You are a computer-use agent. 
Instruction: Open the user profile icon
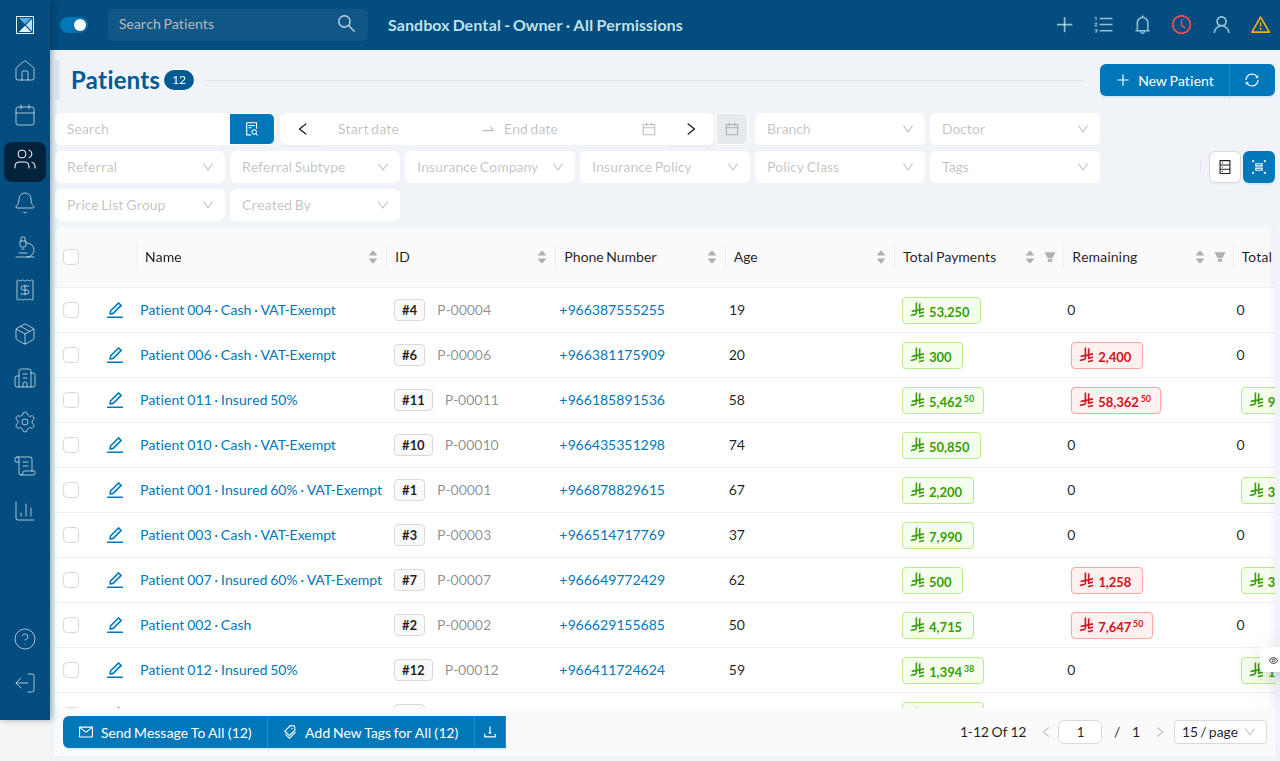(1221, 25)
